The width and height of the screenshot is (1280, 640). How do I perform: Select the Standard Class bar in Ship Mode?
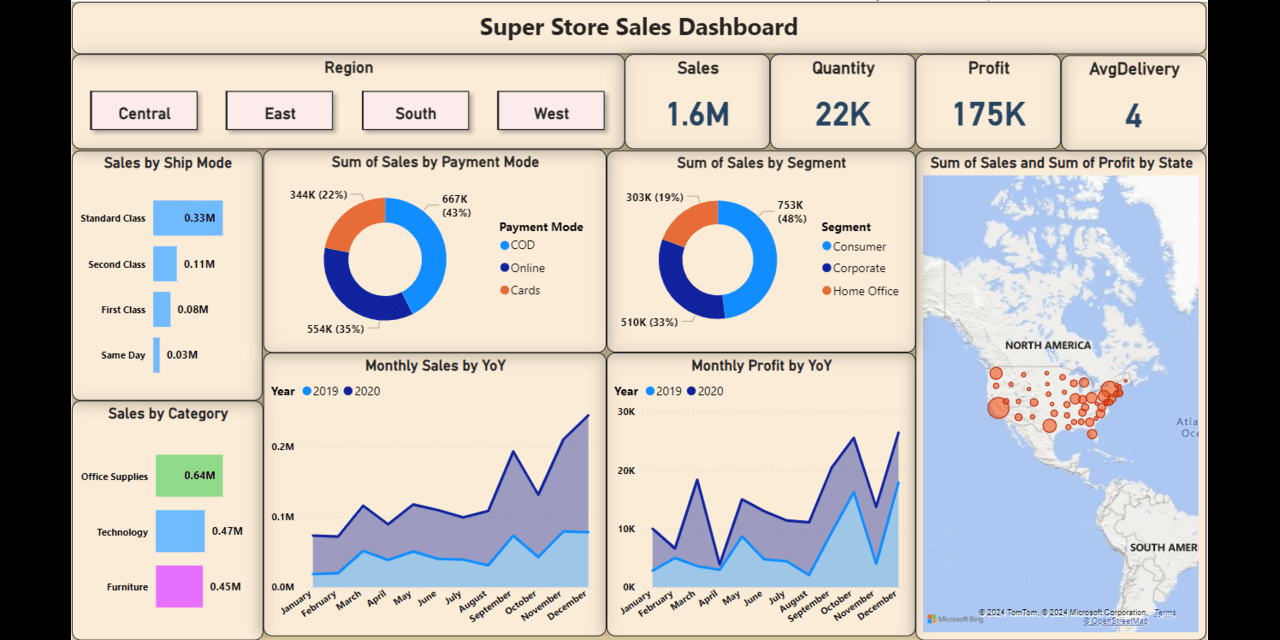[x=186, y=218]
